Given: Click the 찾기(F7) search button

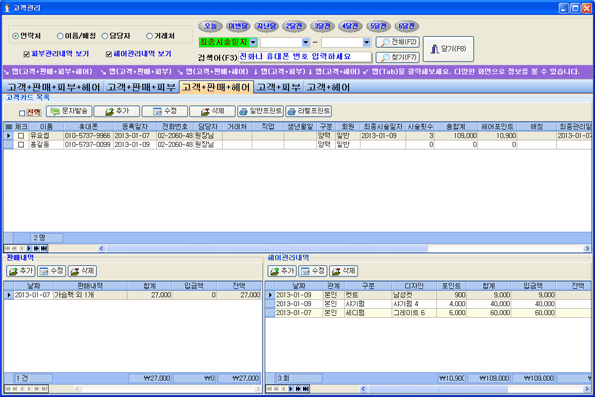Looking at the screenshot, I should [x=397, y=57].
